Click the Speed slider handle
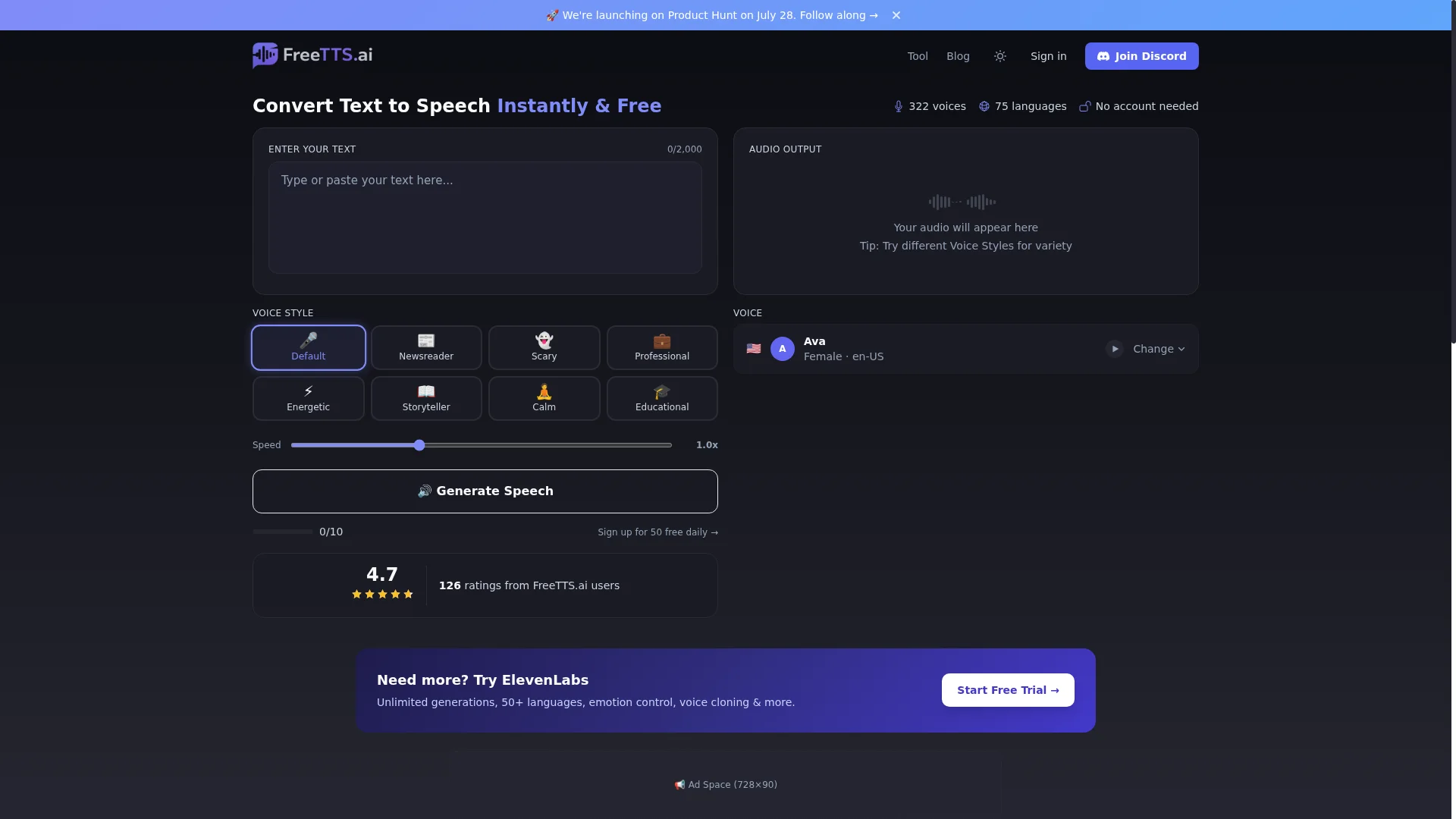 pyautogui.click(x=419, y=445)
